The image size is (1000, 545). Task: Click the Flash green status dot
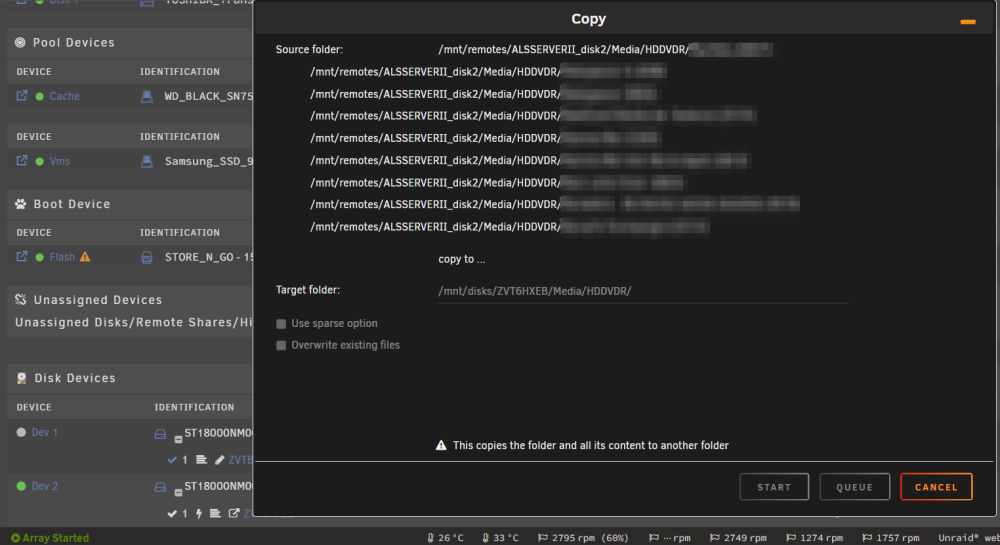coord(40,258)
